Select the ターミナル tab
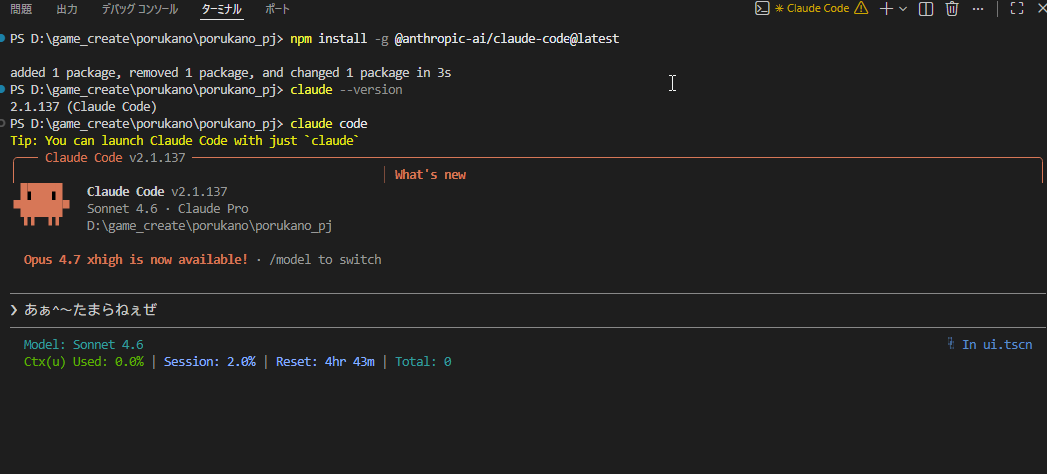This screenshot has width=1047, height=474. tap(222, 9)
